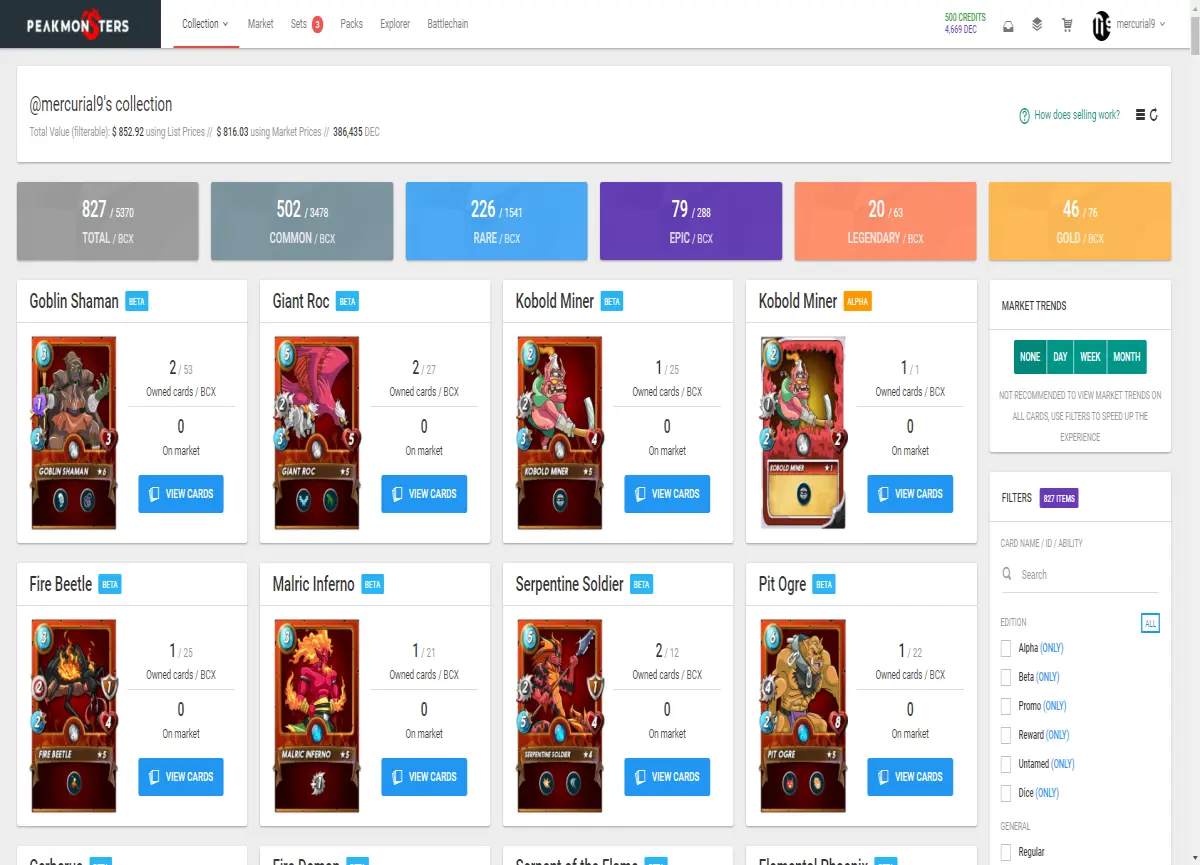
Task: Click the PeakMonsters logo
Action: 80,24
